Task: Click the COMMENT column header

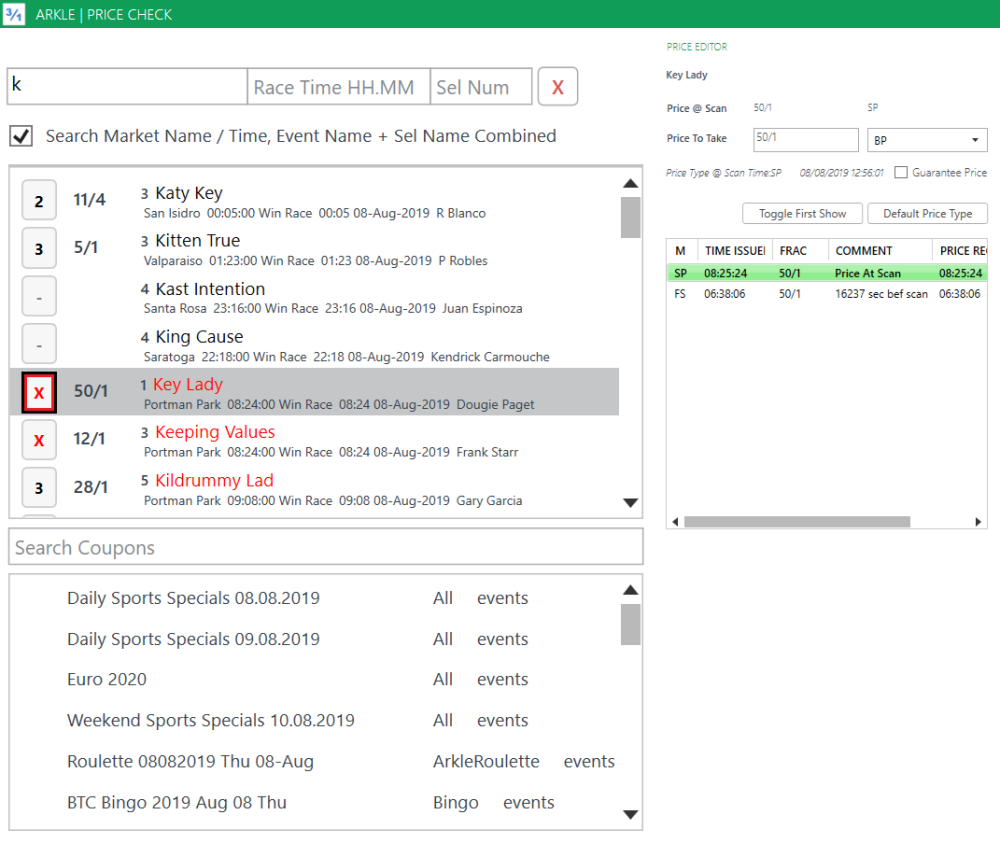Action: point(880,251)
